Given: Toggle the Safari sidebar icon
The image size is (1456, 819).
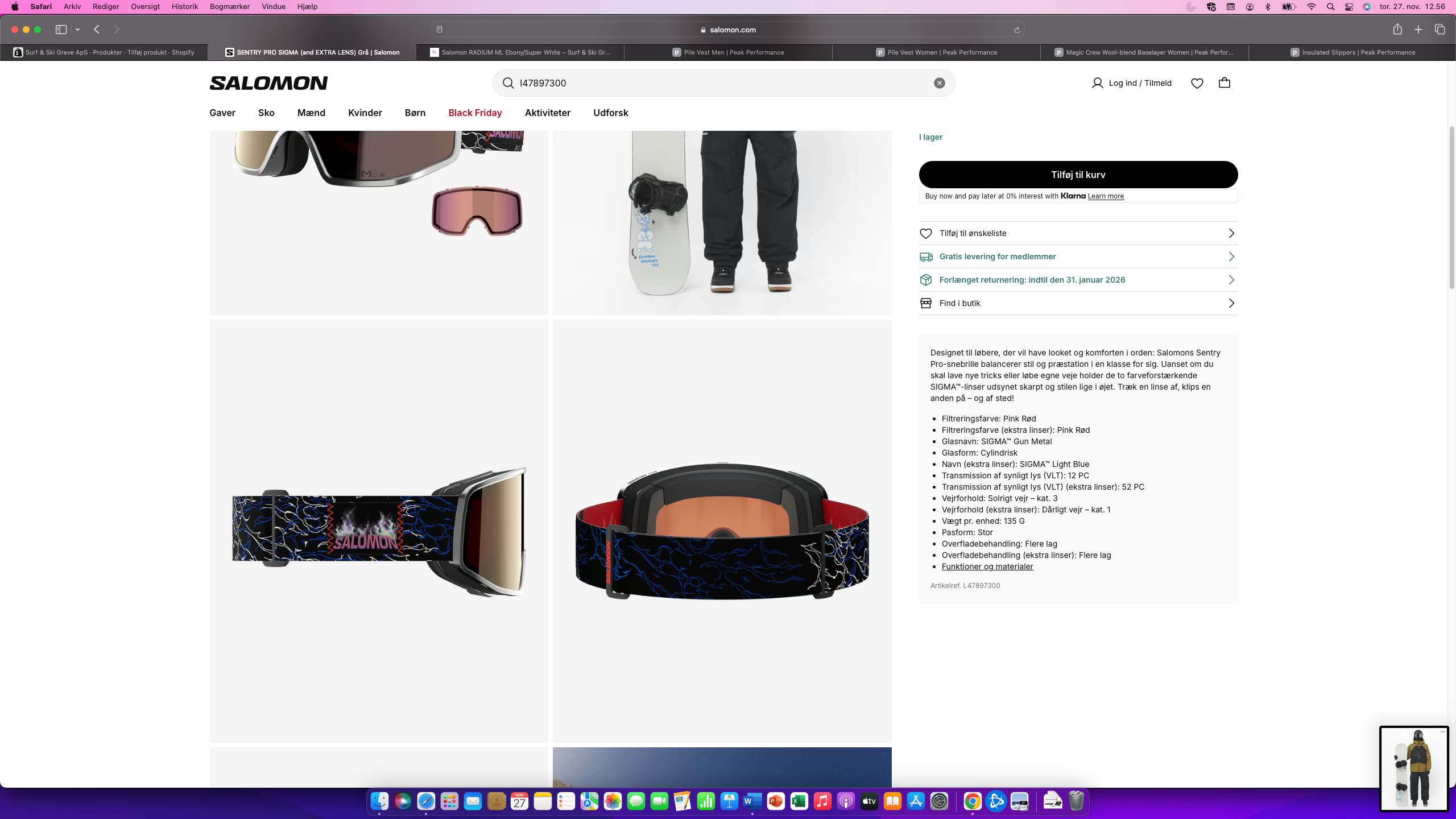Looking at the screenshot, I should [x=61, y=30].
